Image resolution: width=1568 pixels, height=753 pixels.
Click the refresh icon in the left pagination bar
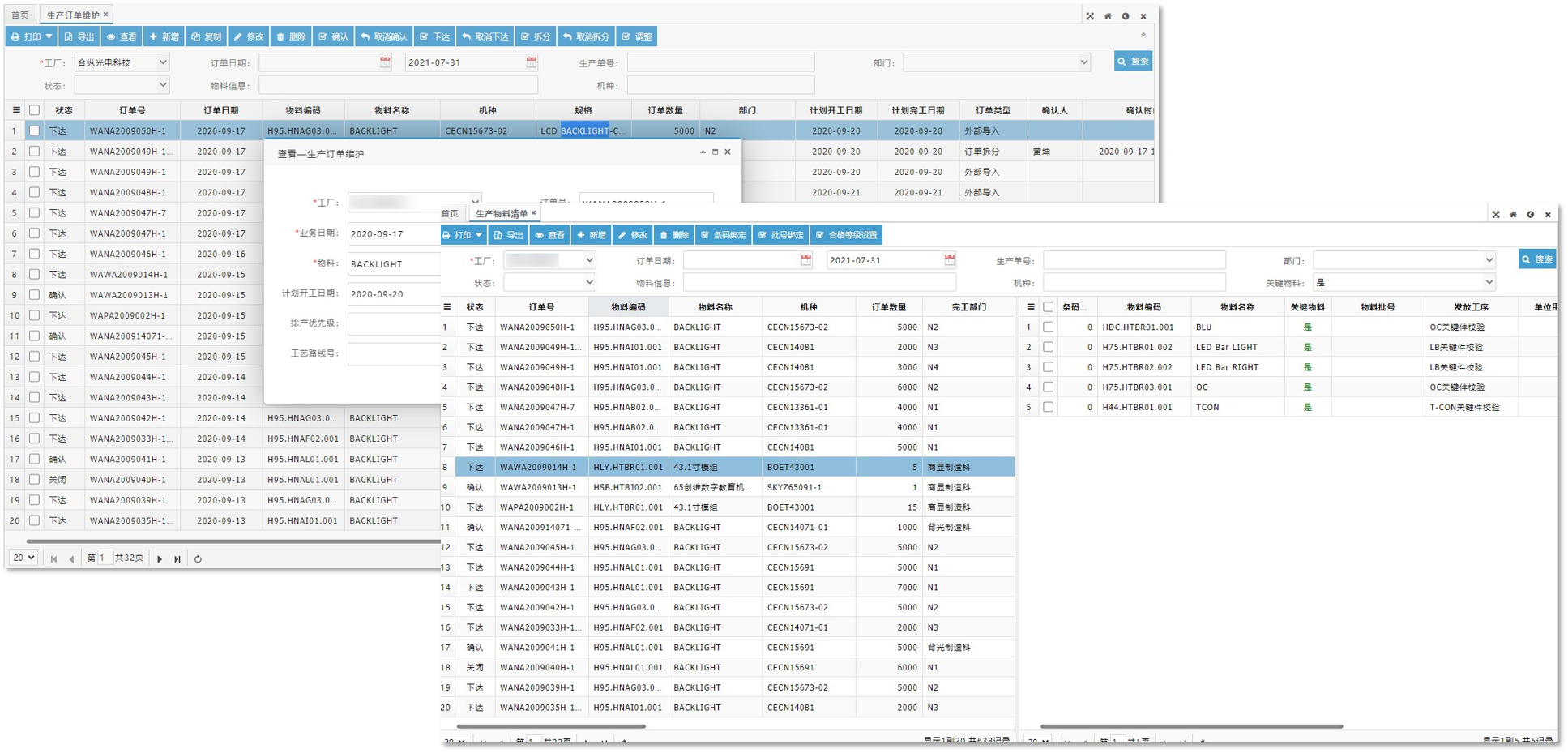[198, 558]
